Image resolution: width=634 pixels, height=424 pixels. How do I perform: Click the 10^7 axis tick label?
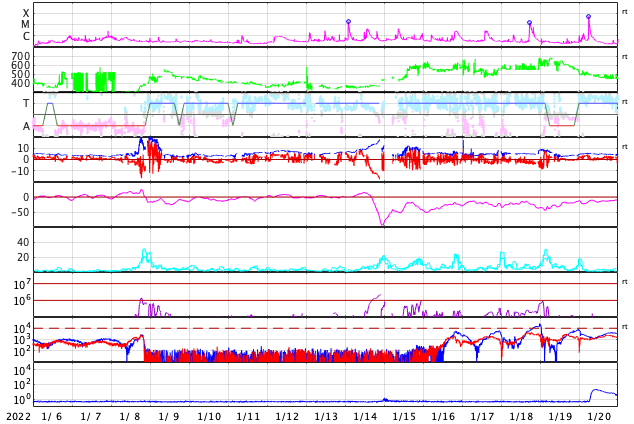pyautogui.click(x=21, y=285)
